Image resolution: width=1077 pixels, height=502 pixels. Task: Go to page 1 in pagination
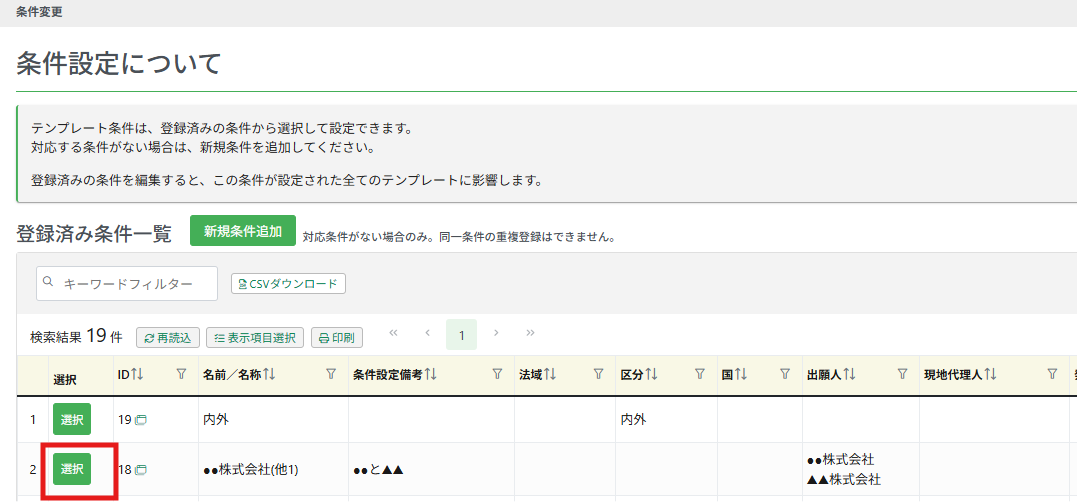(462, 335)
